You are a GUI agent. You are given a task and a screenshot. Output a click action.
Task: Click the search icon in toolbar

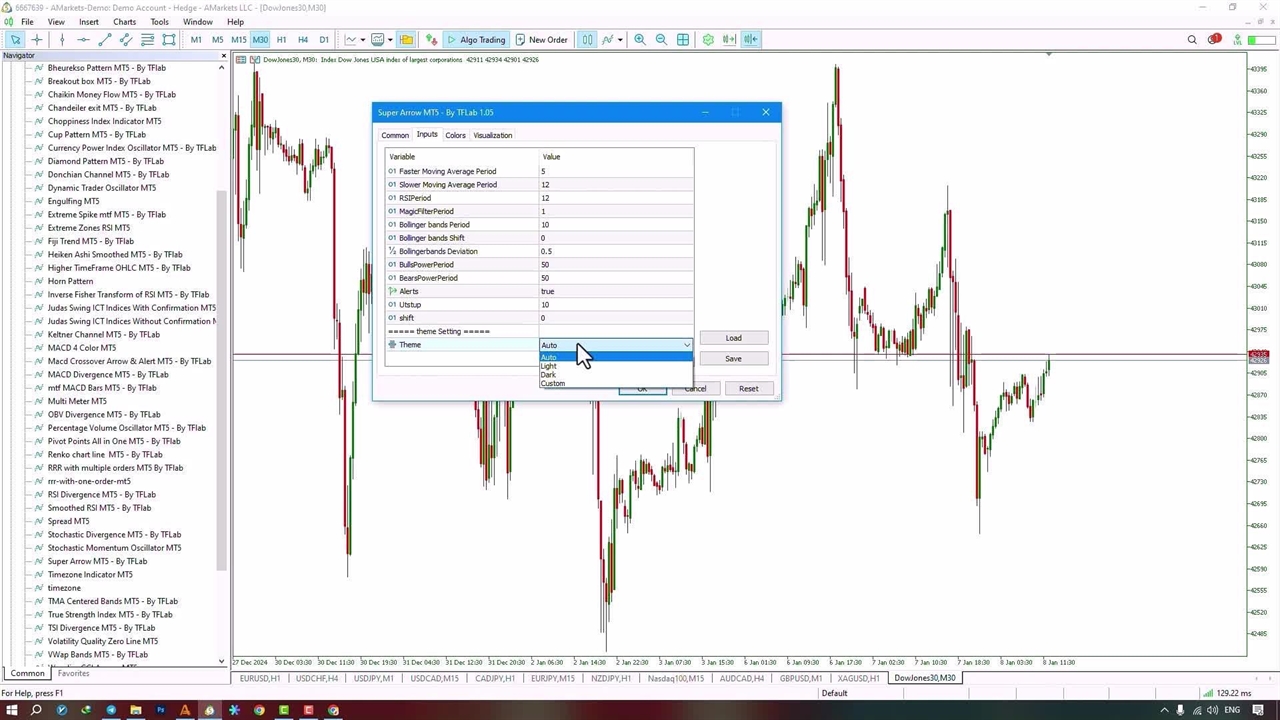[1192, 40]
